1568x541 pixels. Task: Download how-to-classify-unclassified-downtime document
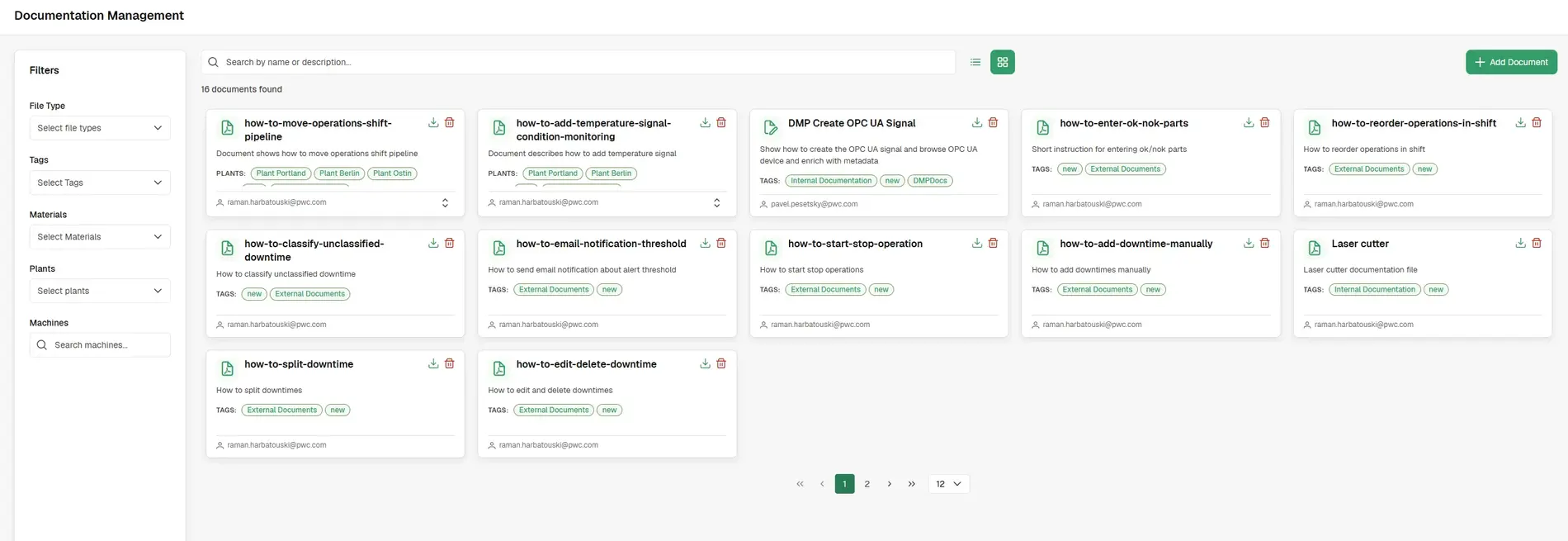coord(433,243)
